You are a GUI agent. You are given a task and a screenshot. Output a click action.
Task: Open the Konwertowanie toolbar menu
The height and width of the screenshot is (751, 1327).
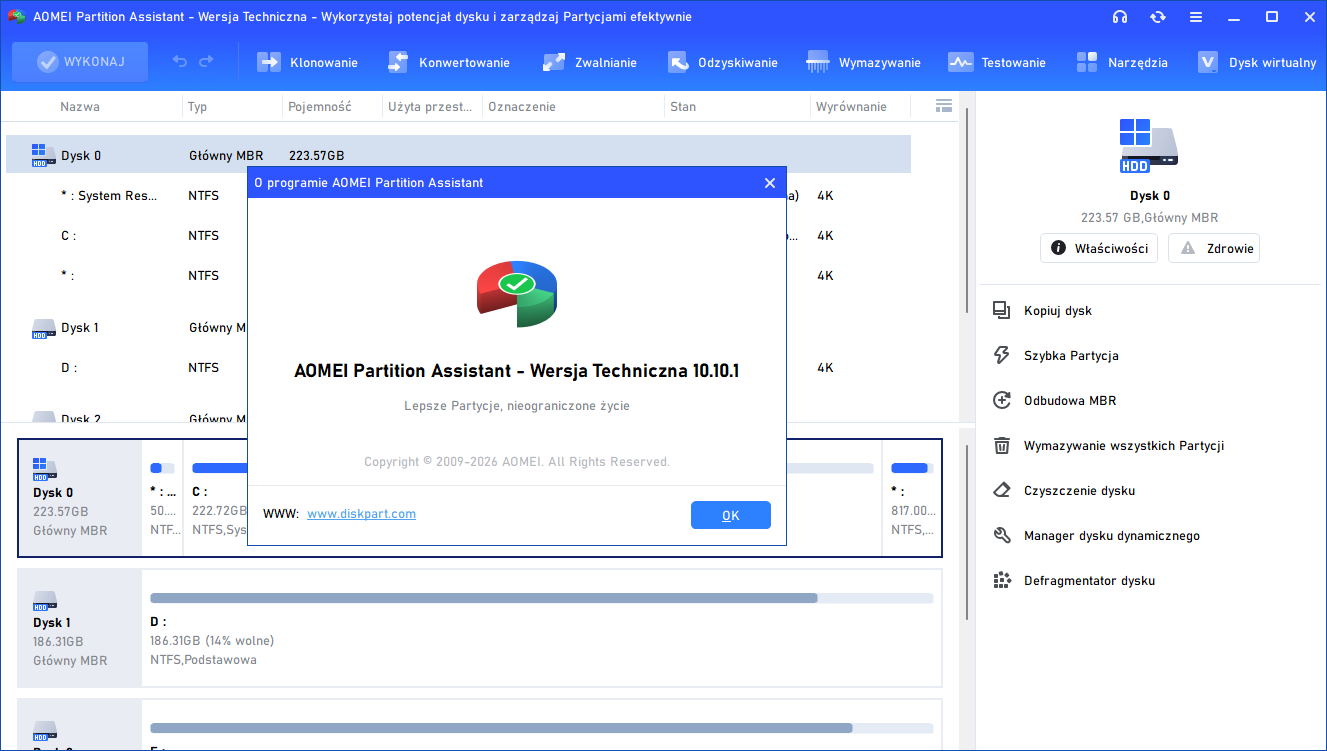tap(449, 62)
